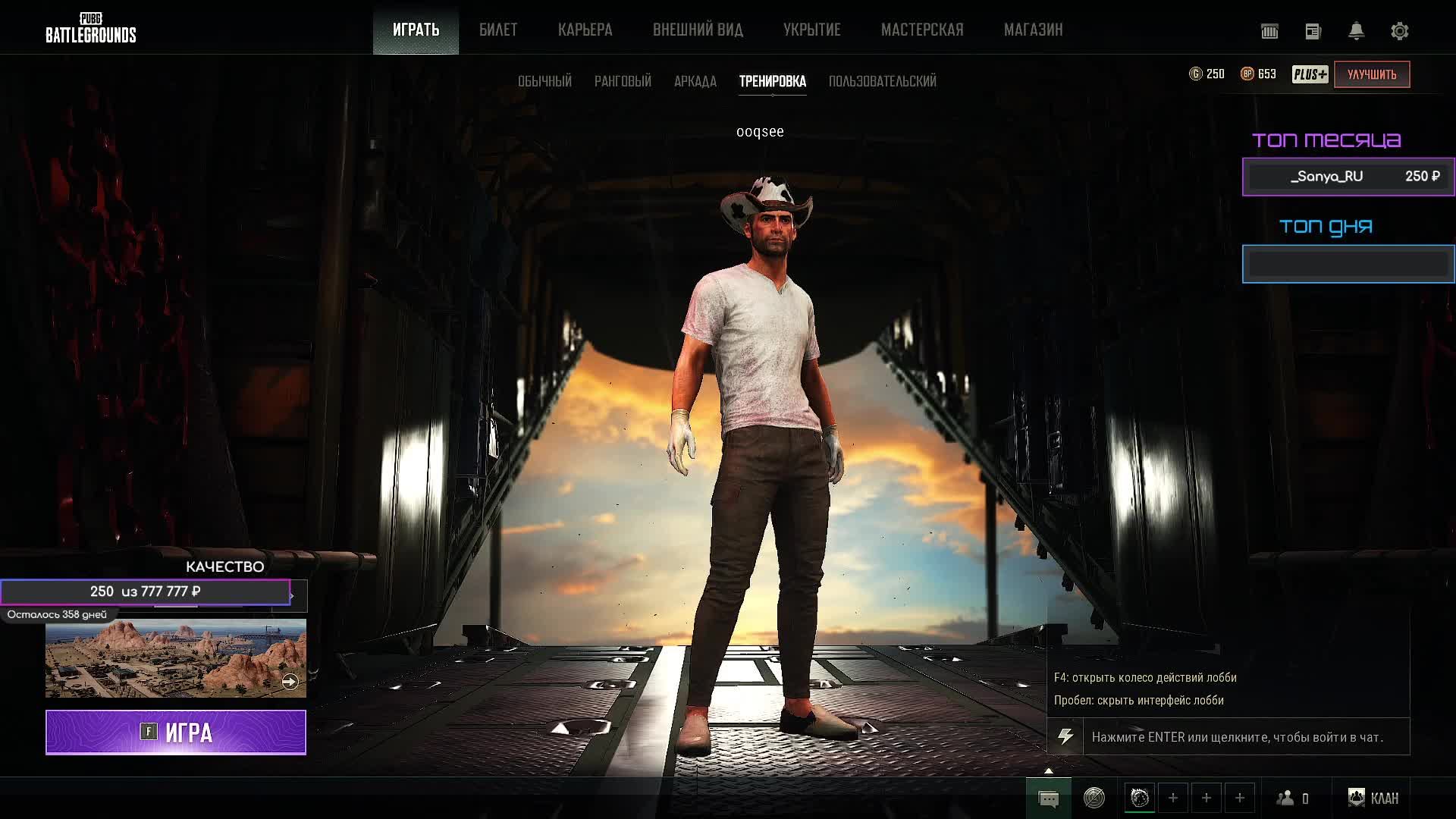Open the settings gear icon
The width and height of the screenshot is (1456, 819).
click(1399, 31)
